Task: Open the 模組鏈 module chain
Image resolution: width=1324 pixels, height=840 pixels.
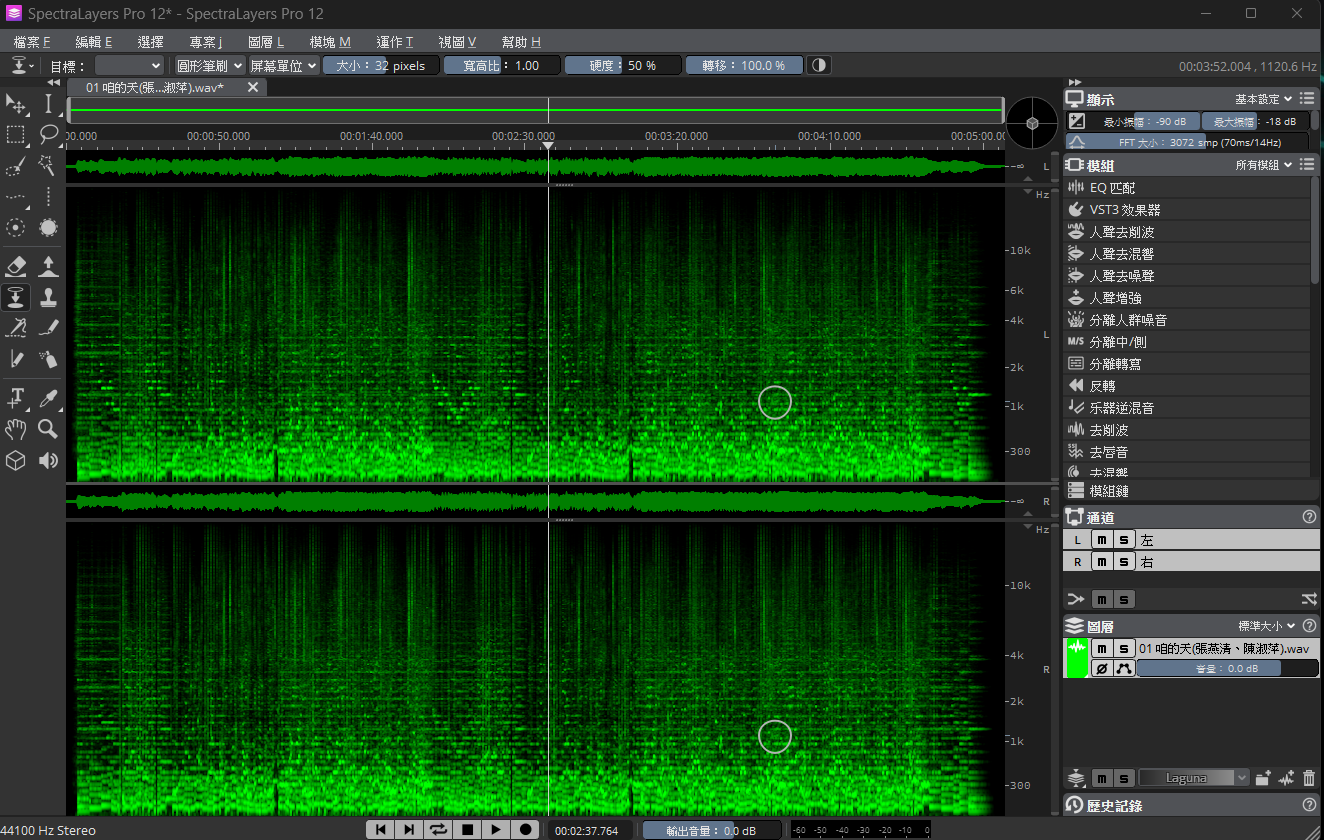Action: pos(1191,491)
